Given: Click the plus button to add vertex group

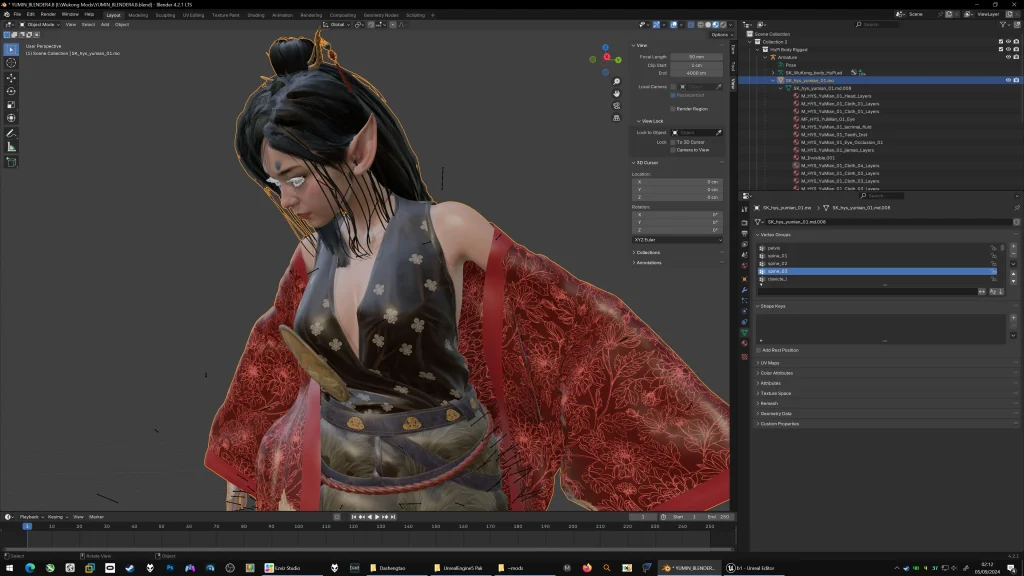Looking at the screenshot, I should pos(1013,246).
